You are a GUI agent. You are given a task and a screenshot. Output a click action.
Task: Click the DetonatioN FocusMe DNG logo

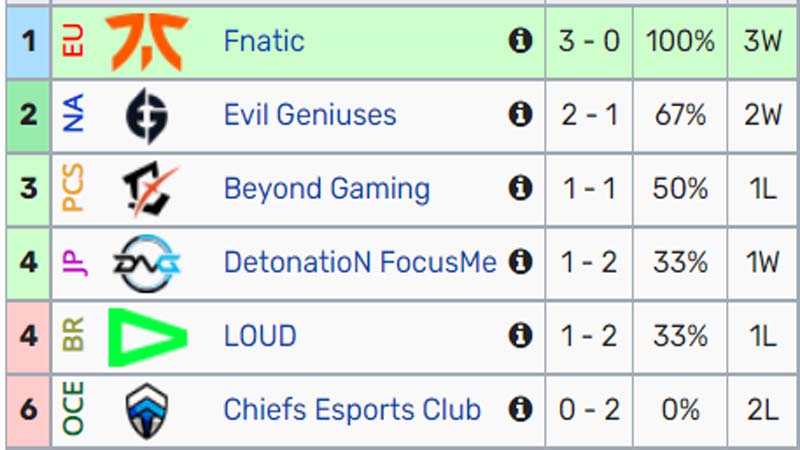pyautogui.click(x=147, y=263)
